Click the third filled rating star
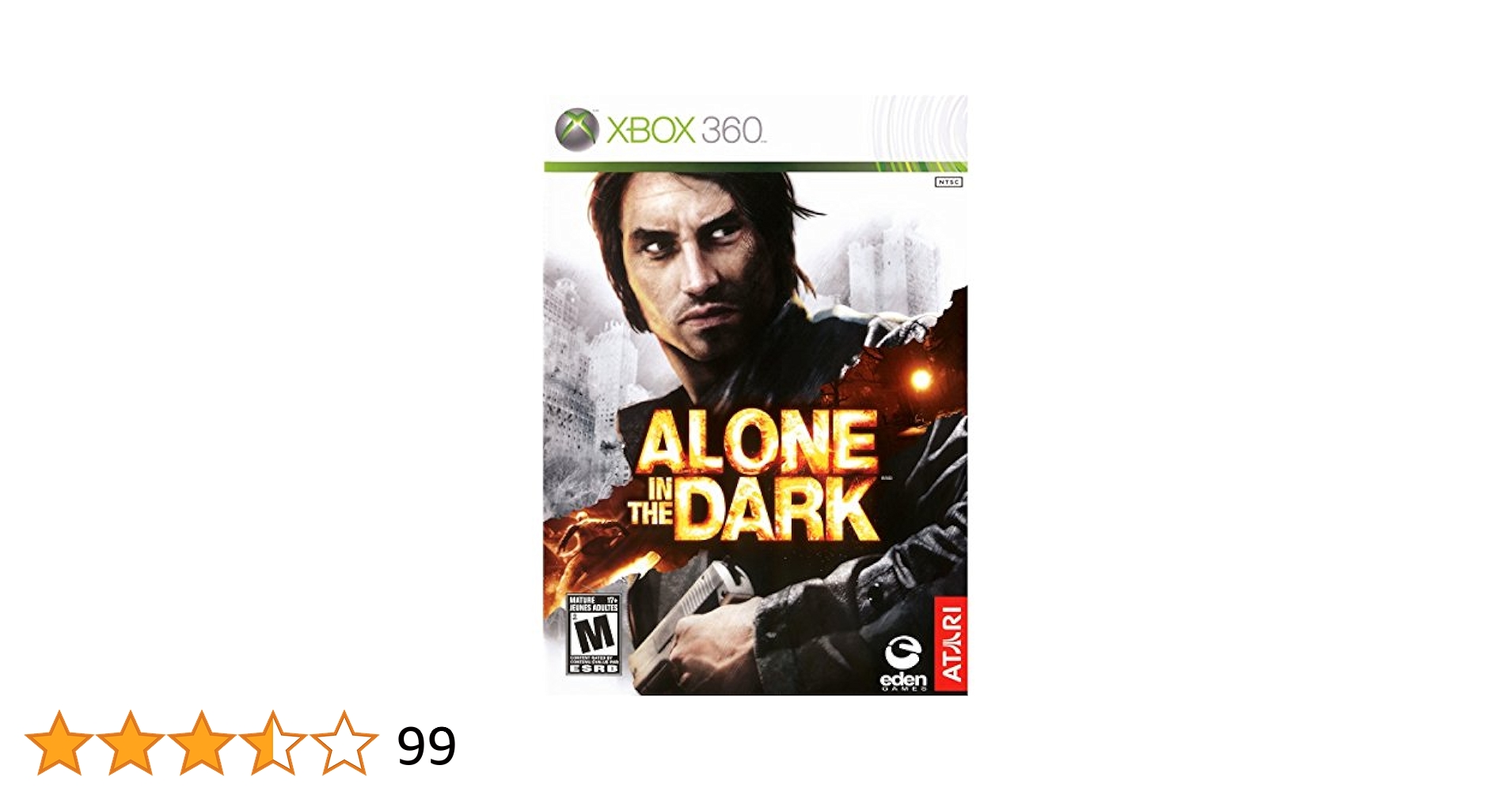 pyautogui.click(x=201, y=743)
